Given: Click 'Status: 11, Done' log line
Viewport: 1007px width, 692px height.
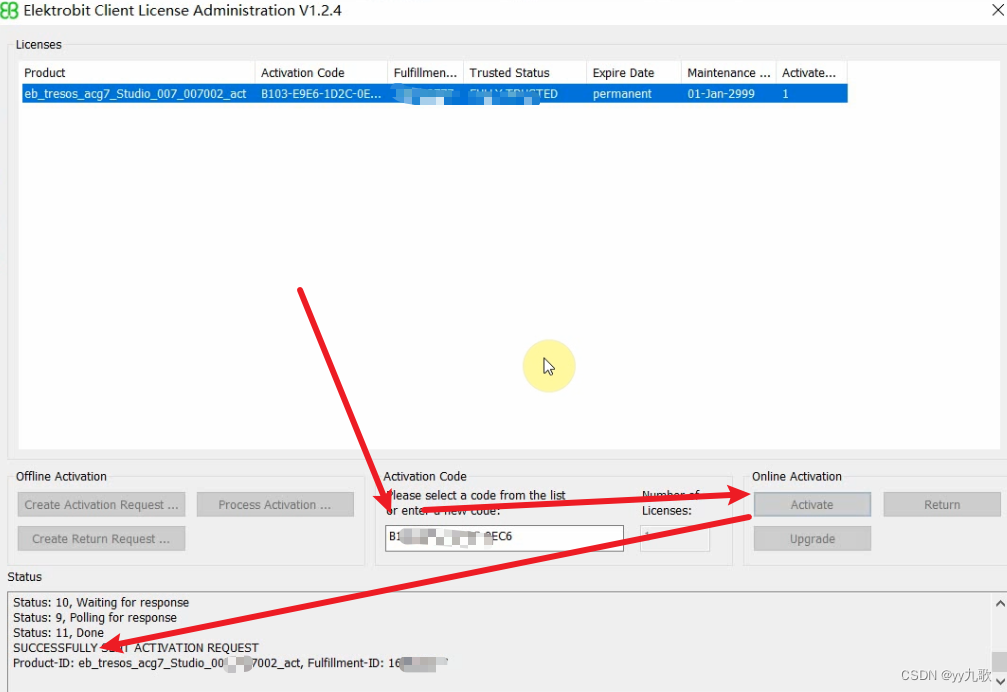Looking at the screenshot, I should (x=58, y=632).
